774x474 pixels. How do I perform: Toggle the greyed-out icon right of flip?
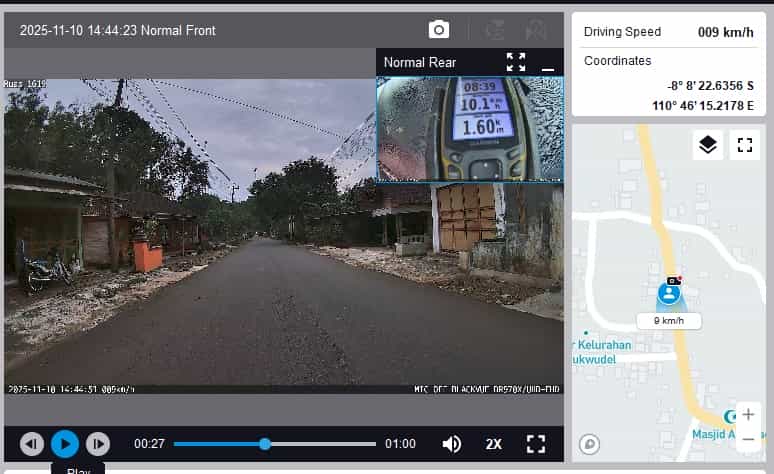(x=537, y=30)
